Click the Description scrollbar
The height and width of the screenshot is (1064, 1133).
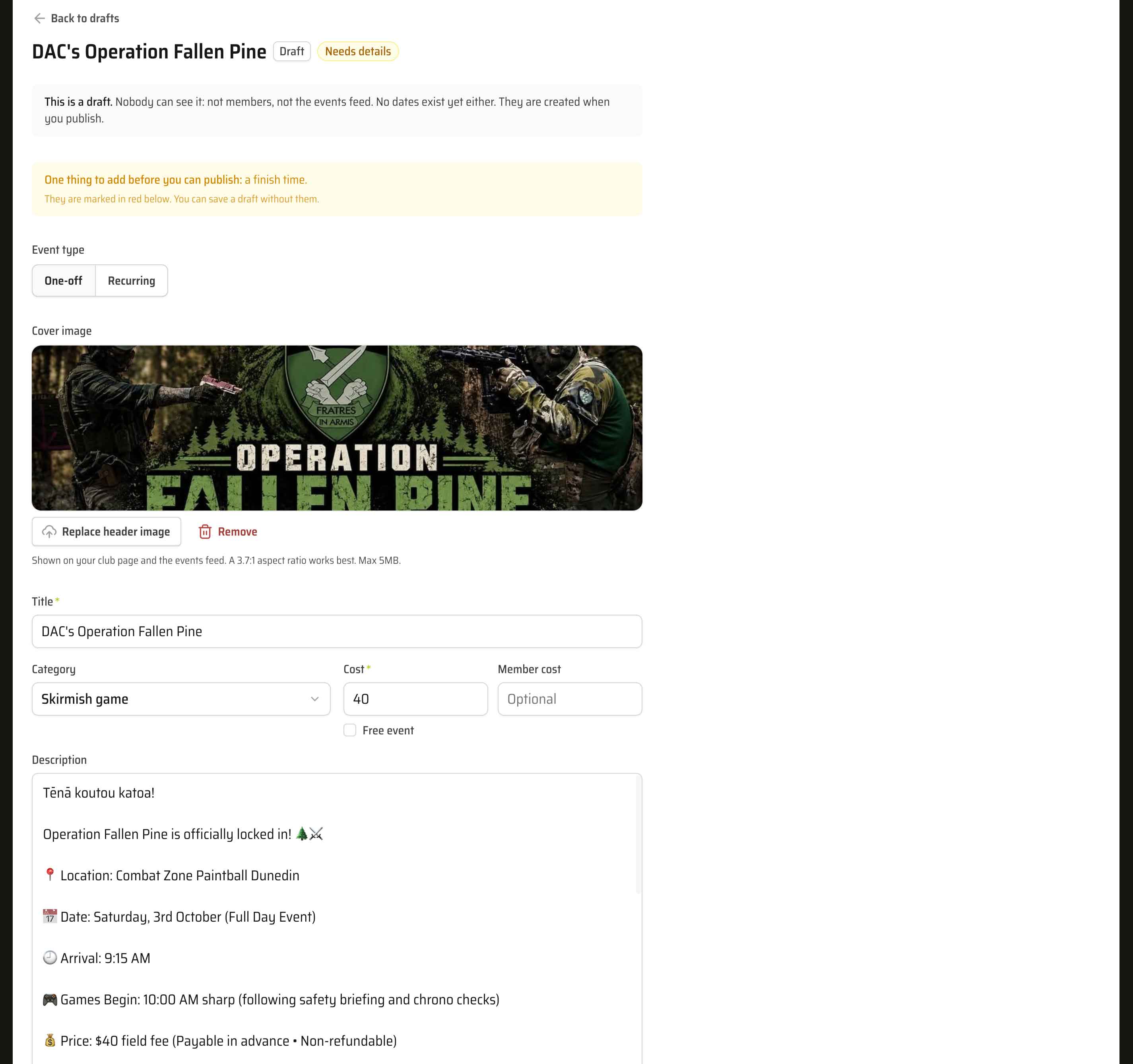tap(638, 835)
